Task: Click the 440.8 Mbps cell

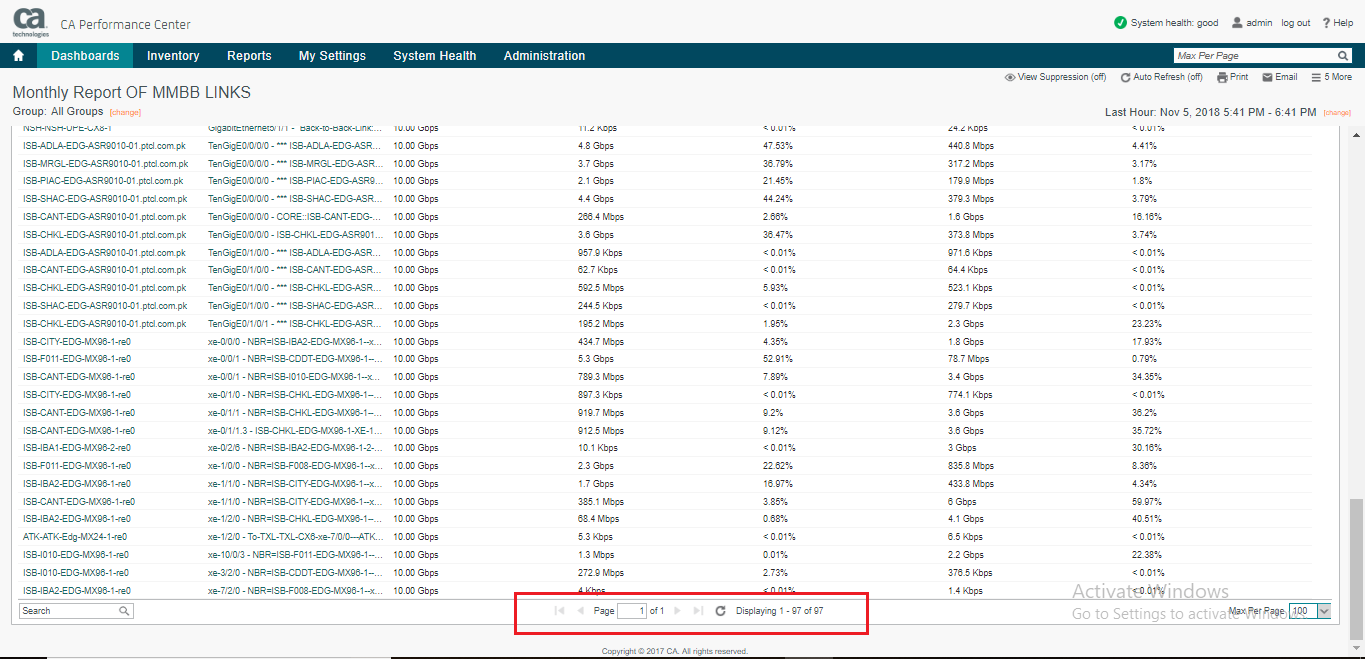Action: pos(971,146)
